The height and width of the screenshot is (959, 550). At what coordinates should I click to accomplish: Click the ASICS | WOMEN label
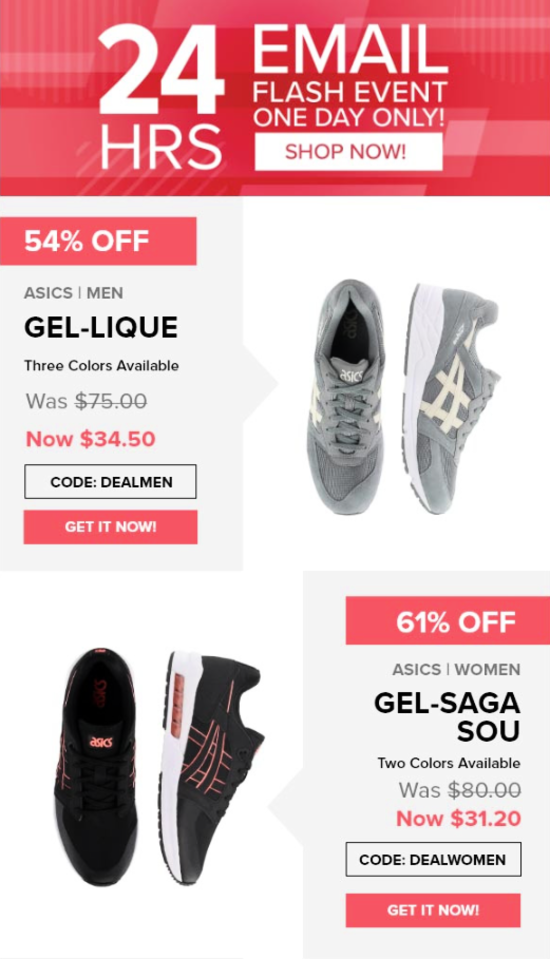456,669
